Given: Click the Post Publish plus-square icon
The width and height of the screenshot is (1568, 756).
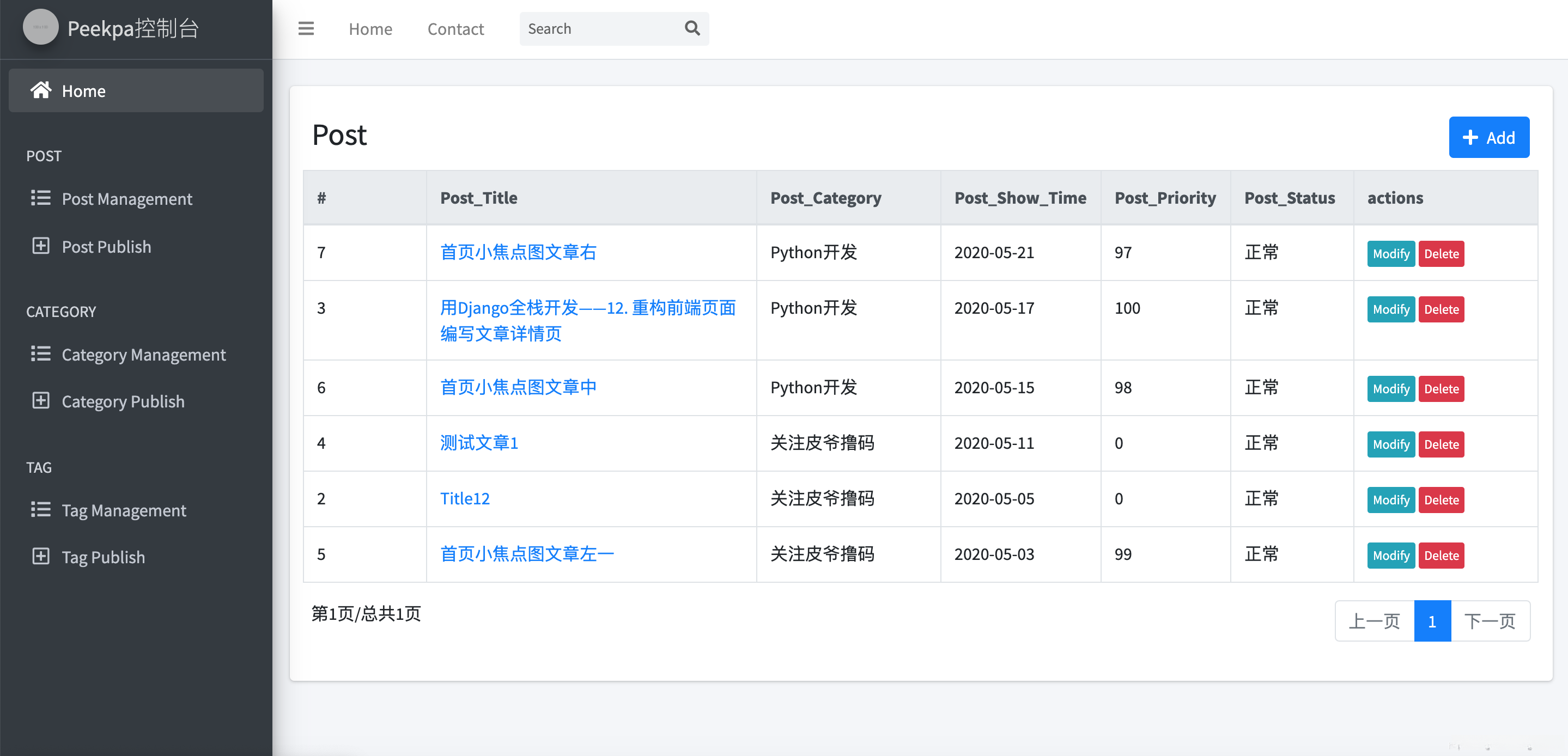Looking at the screenshot, I should 41,247.
